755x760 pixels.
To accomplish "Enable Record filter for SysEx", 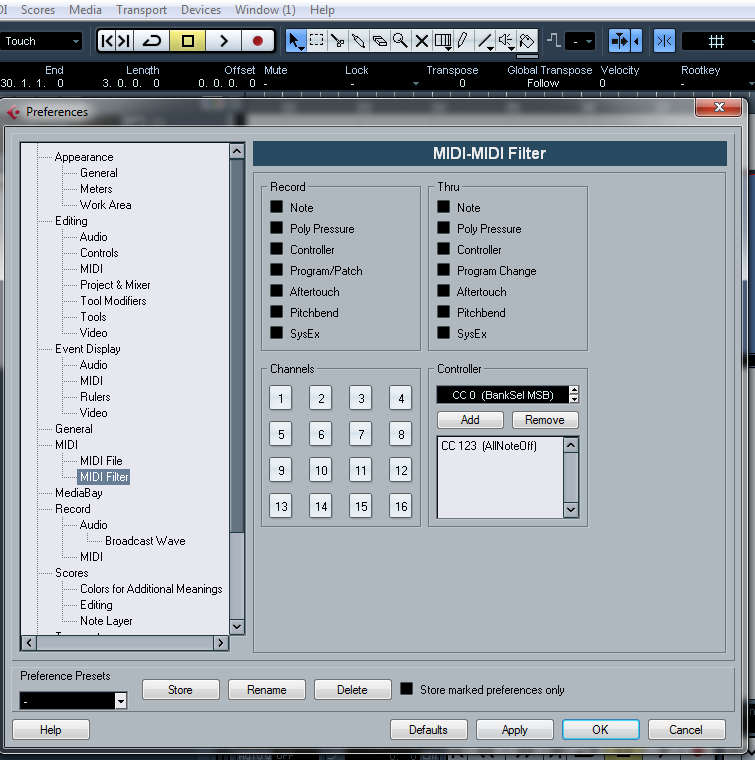I will [x=276, y=332].
